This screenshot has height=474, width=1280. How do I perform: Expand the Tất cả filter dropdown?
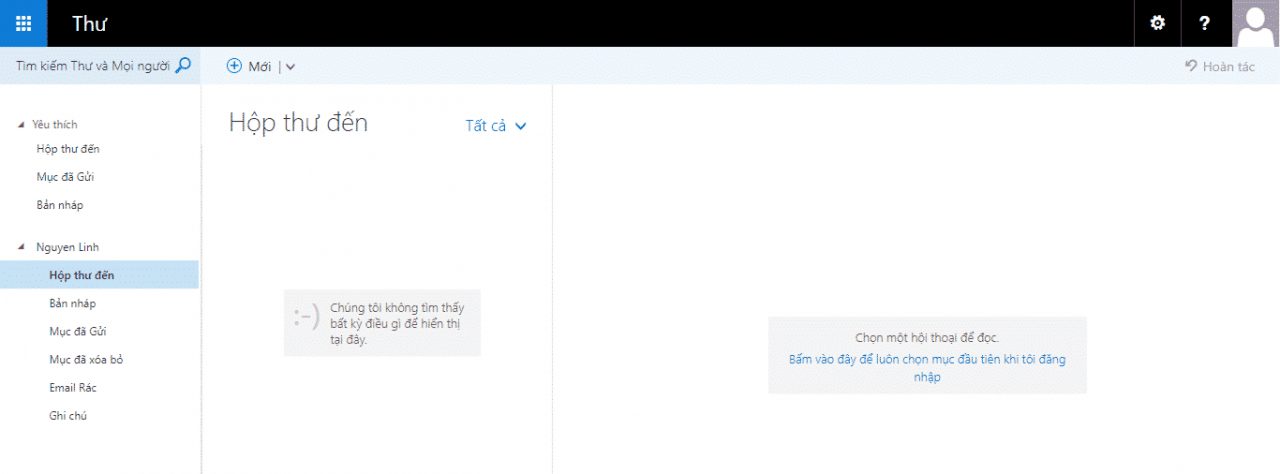496,126
